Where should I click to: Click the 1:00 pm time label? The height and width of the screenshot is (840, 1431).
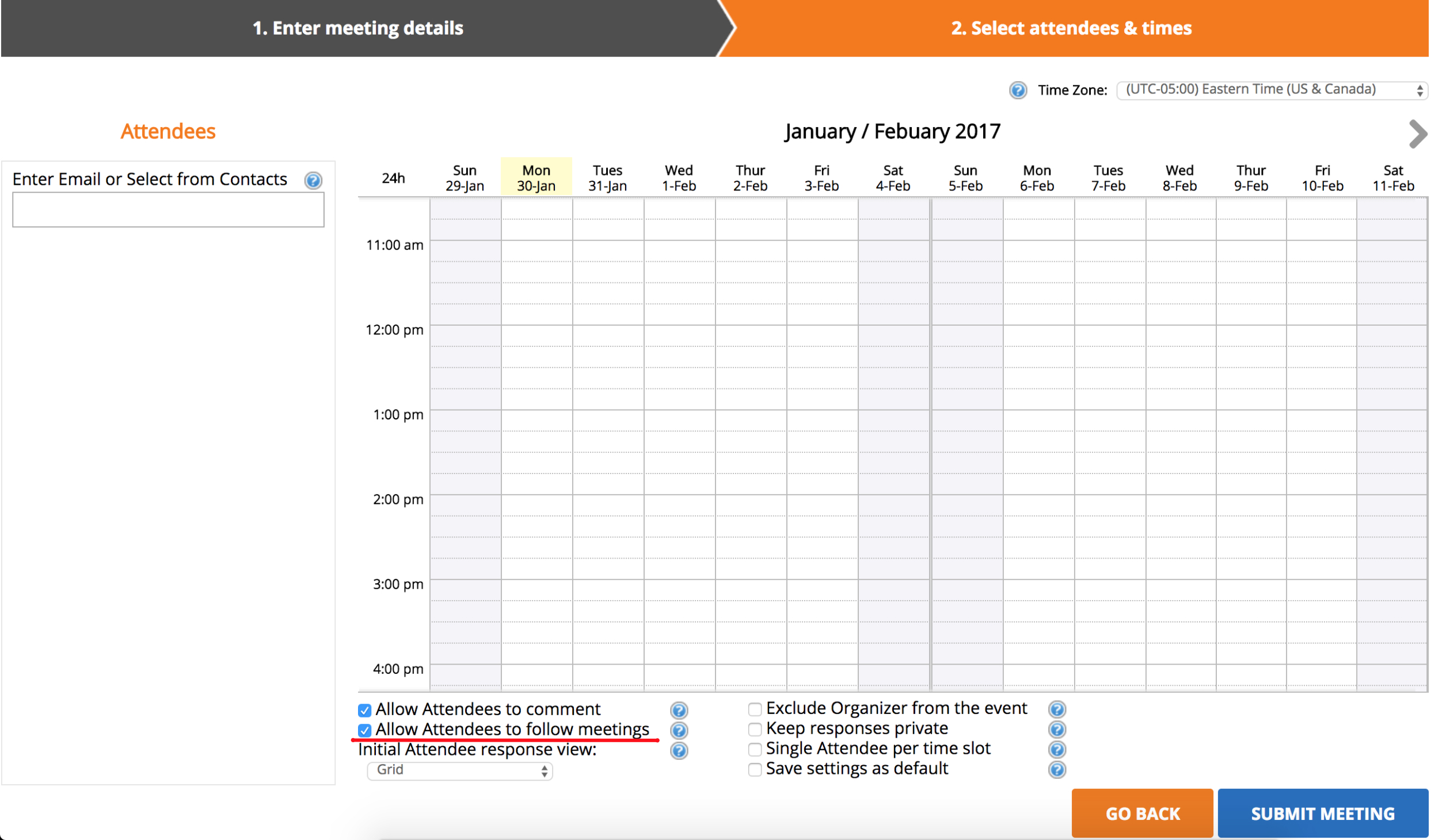click(x=398, y=414)
